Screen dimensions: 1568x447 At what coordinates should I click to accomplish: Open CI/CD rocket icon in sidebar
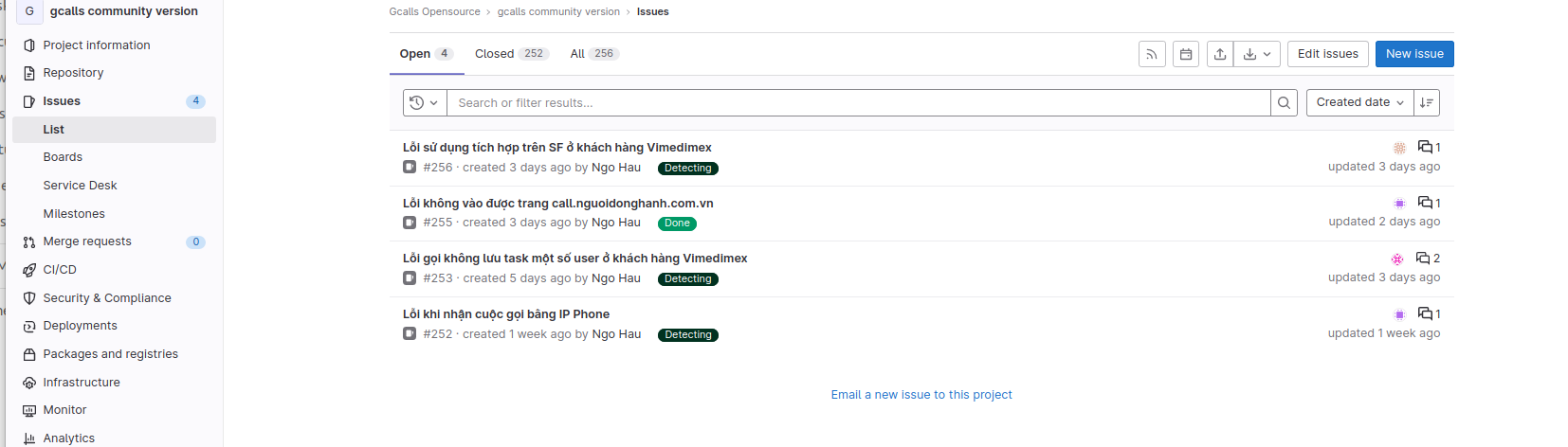29,270
